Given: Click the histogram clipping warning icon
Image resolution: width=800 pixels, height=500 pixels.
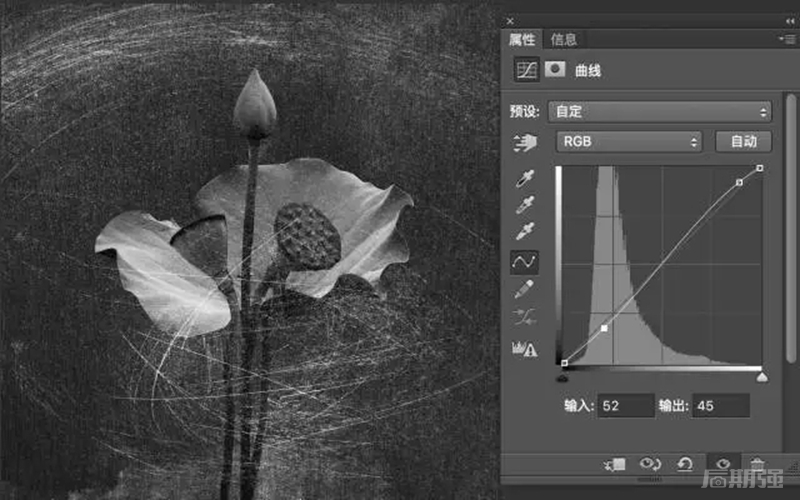Looking at the screenshot, I should pyautogui.click(x=524, y=348).
